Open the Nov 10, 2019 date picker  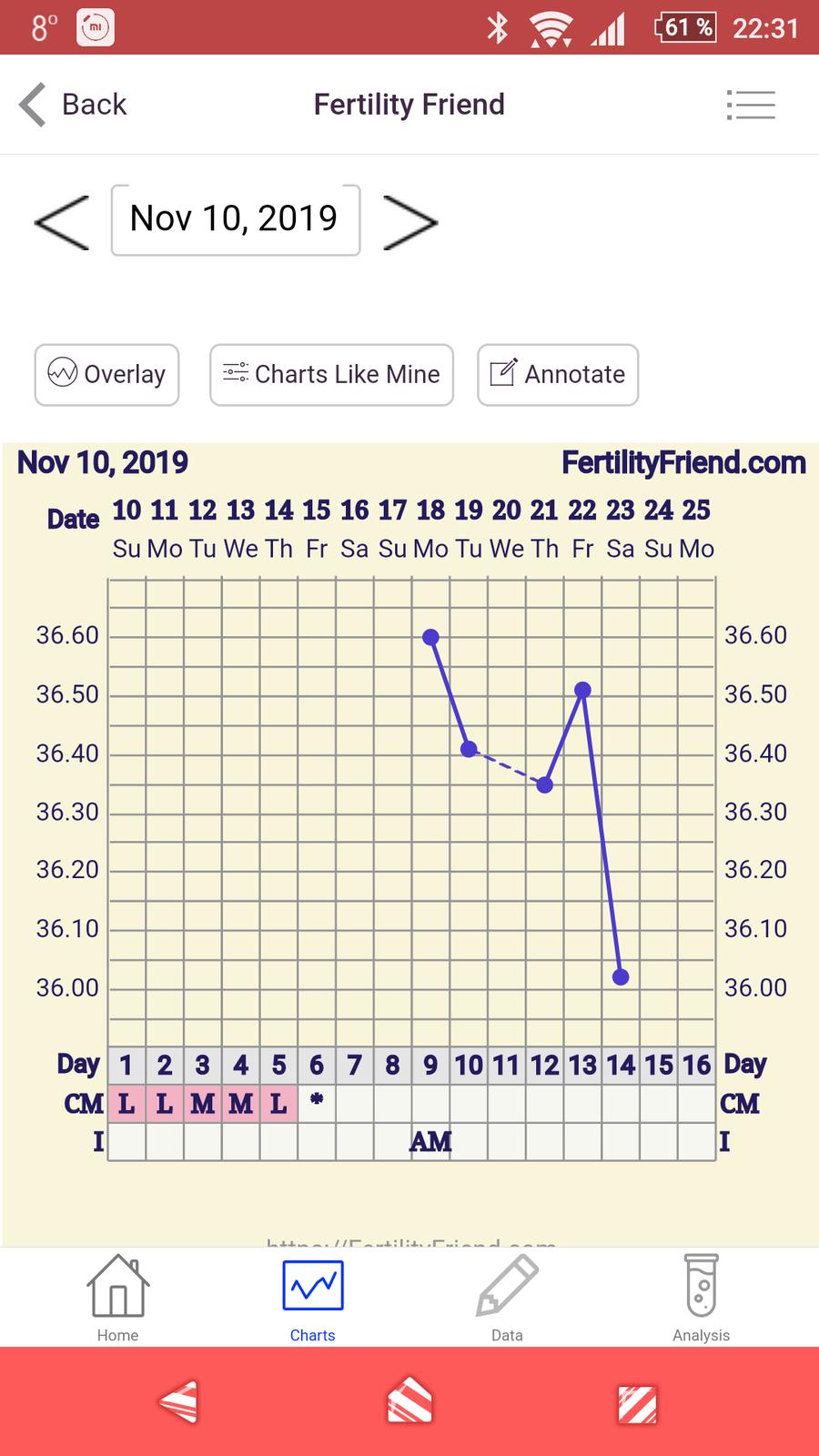coord(235,219)
